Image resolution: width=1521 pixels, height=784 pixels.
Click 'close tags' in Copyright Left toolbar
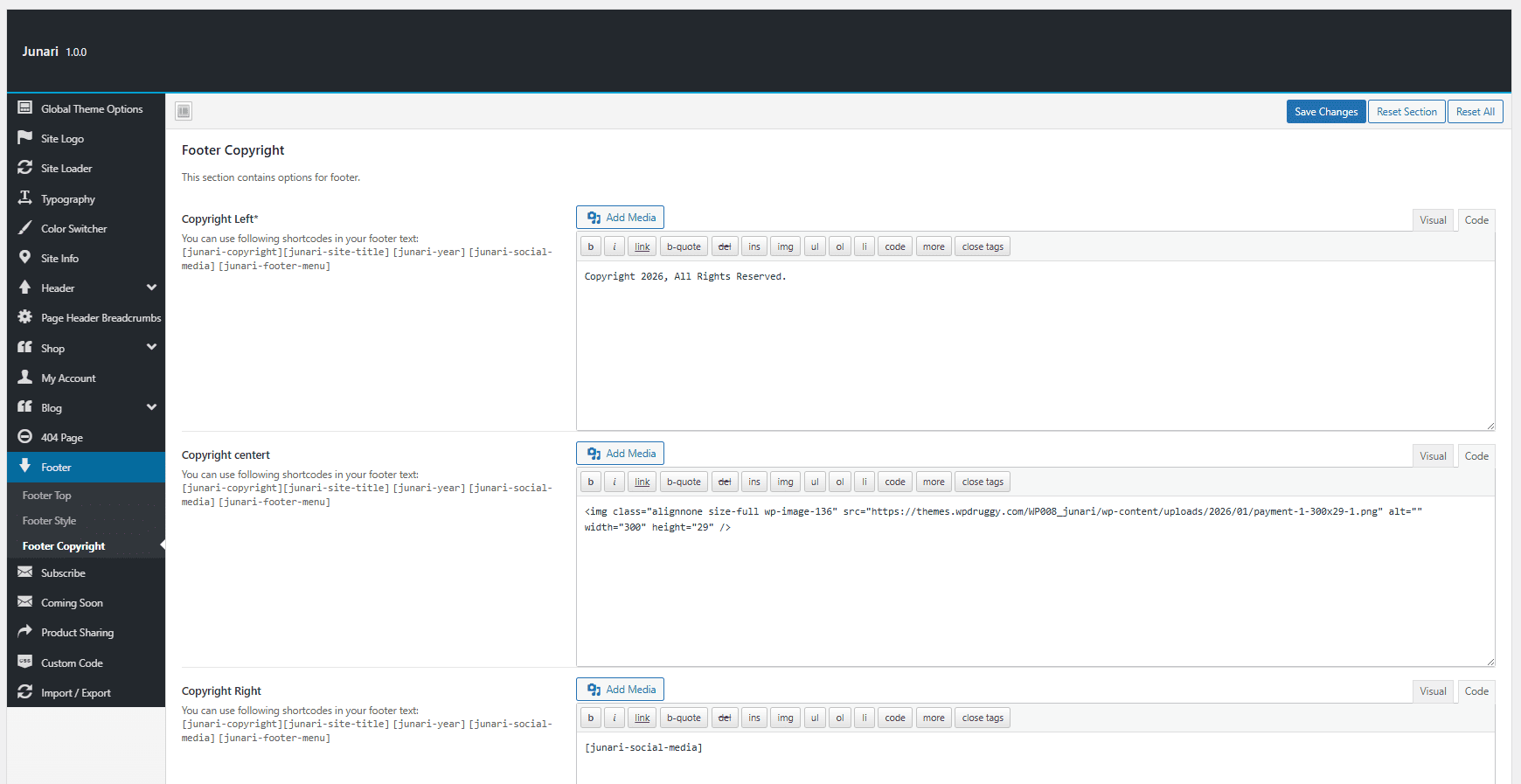pos(983,246)
